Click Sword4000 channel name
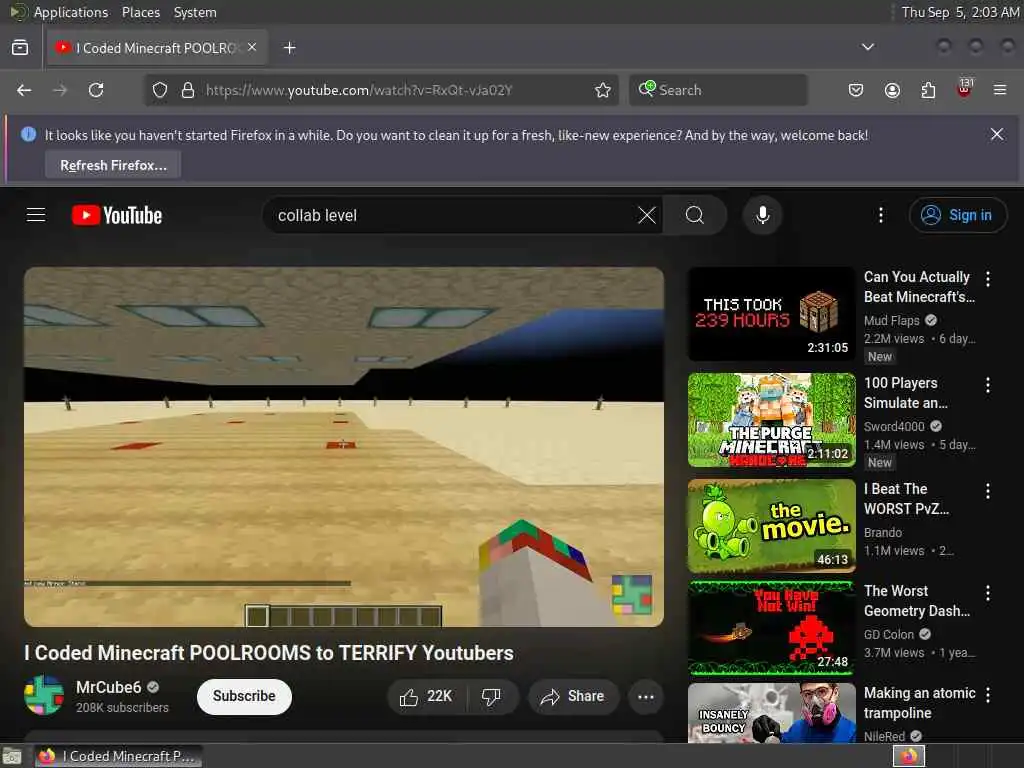The width and height of the screenshot is (1024, 768). pyautogui.click(x=894, y=426)
